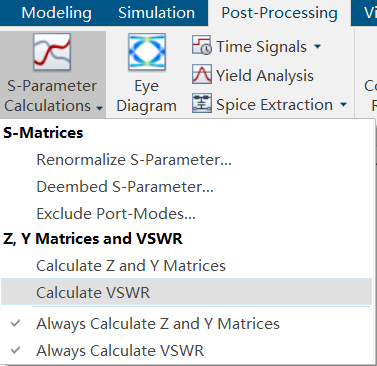
Task: Open the Eye Diagram tool icon
Action: (147, 52)
